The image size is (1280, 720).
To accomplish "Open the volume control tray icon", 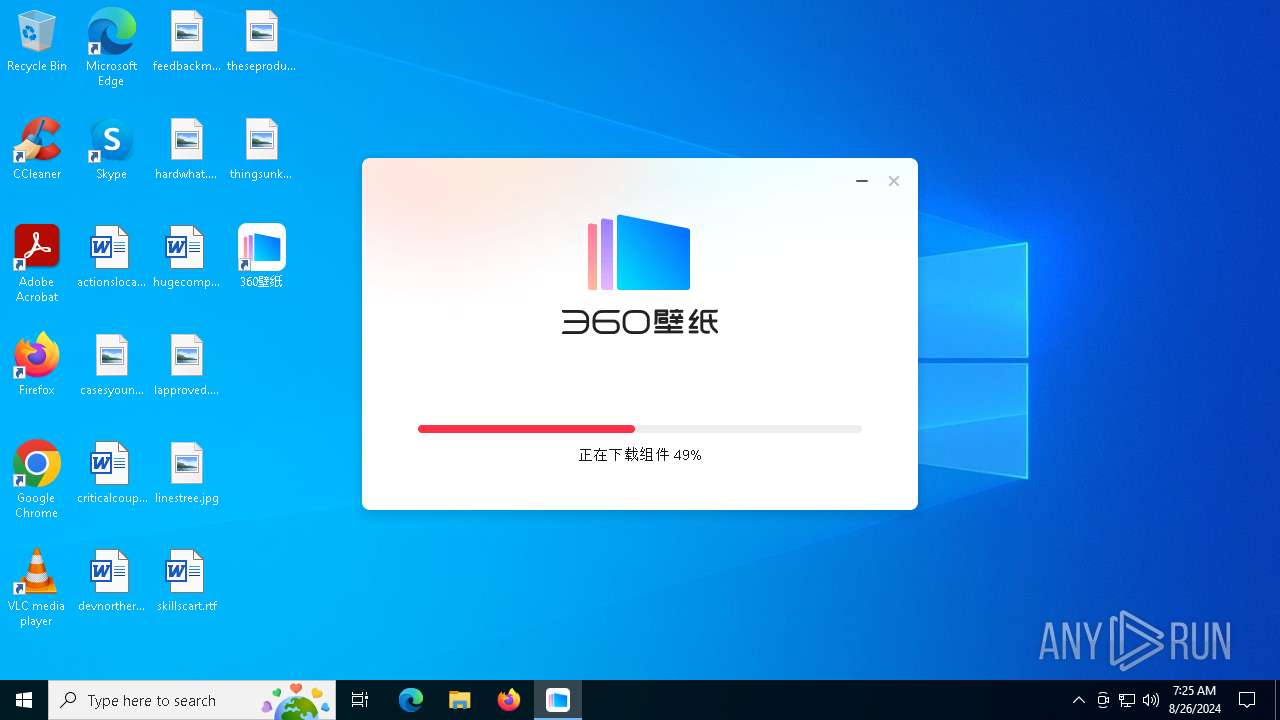I will click(x=1151, y=700).
